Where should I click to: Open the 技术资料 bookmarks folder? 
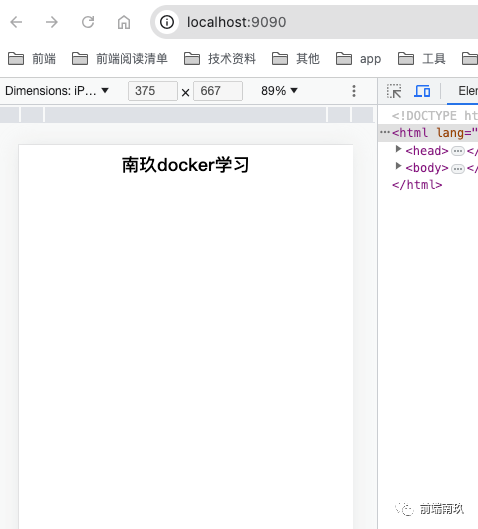(x=220, y=59)
